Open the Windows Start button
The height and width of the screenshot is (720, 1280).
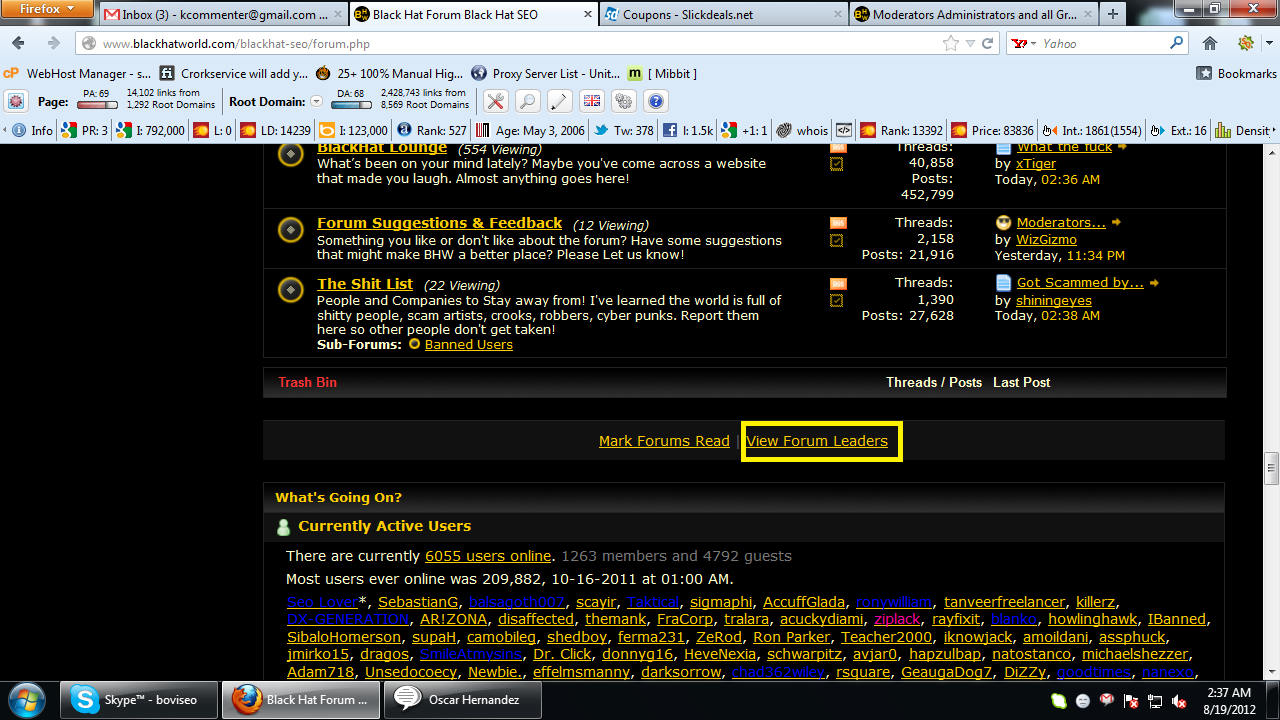(x=27, y=699)
